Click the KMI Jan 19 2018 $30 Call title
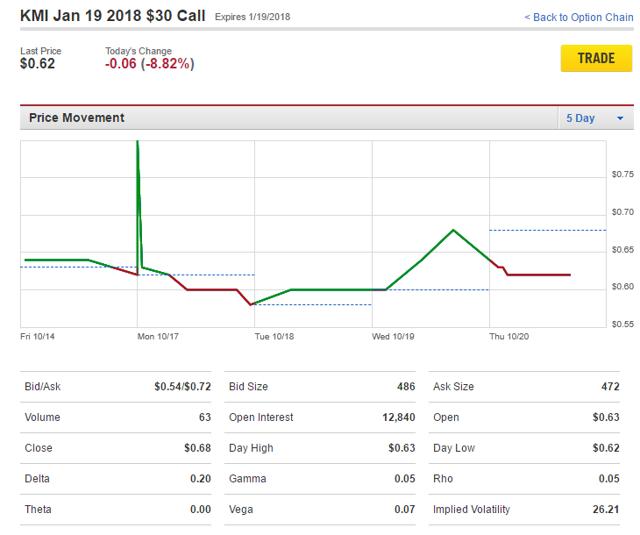640x535 pixels. 113,16
